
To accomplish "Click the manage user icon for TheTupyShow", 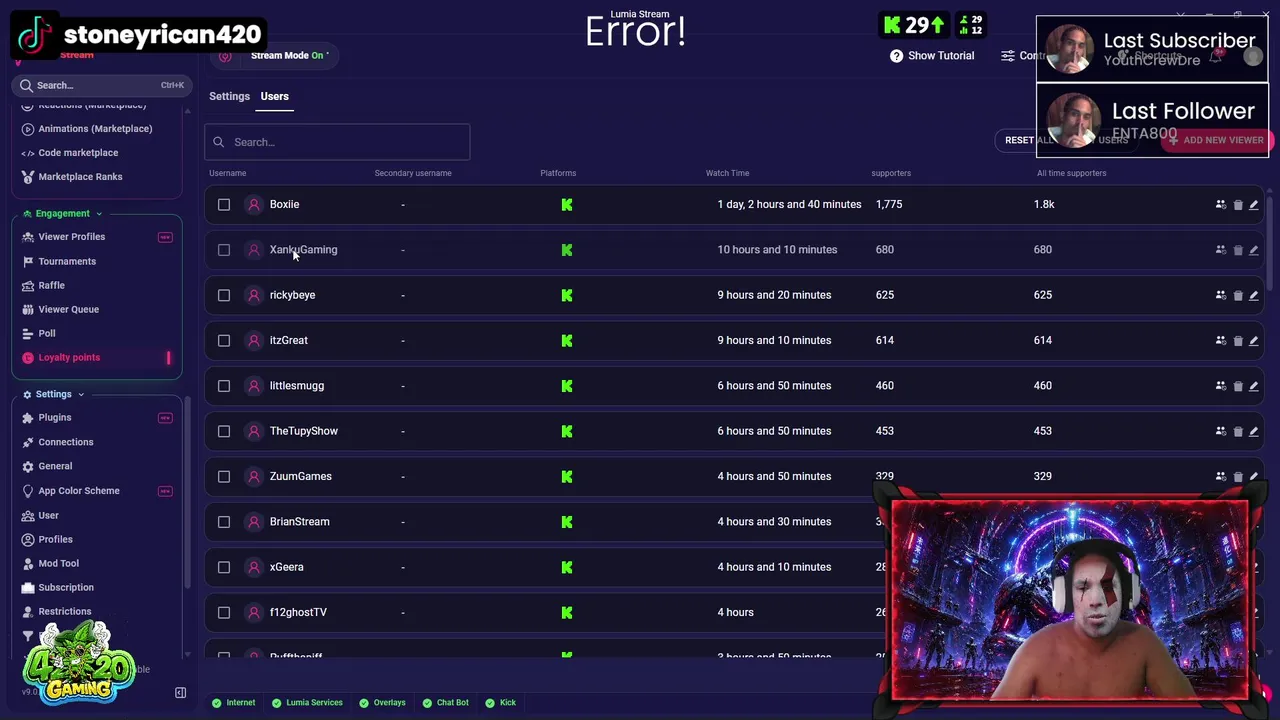I will (1220, 431).
